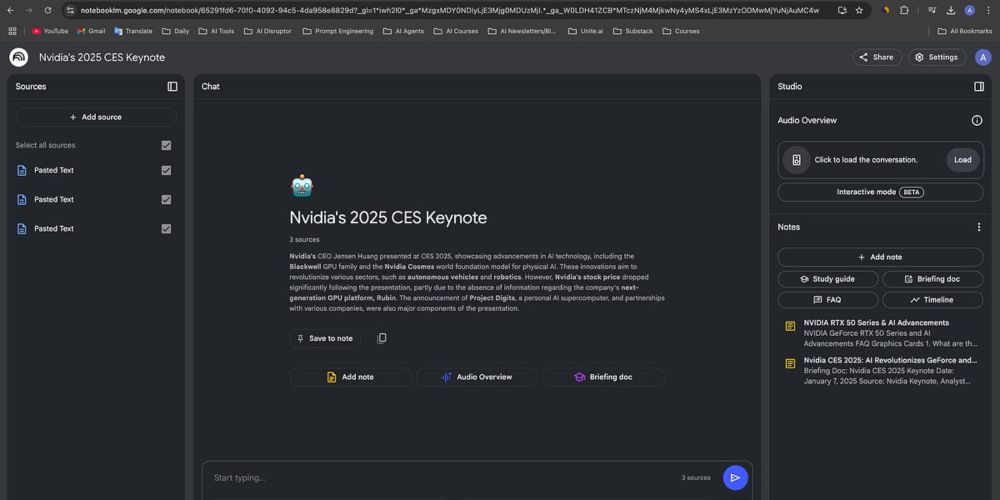Open the NVIDIA RTX 50 Series note icon
1000x500 pixels.
790,327
